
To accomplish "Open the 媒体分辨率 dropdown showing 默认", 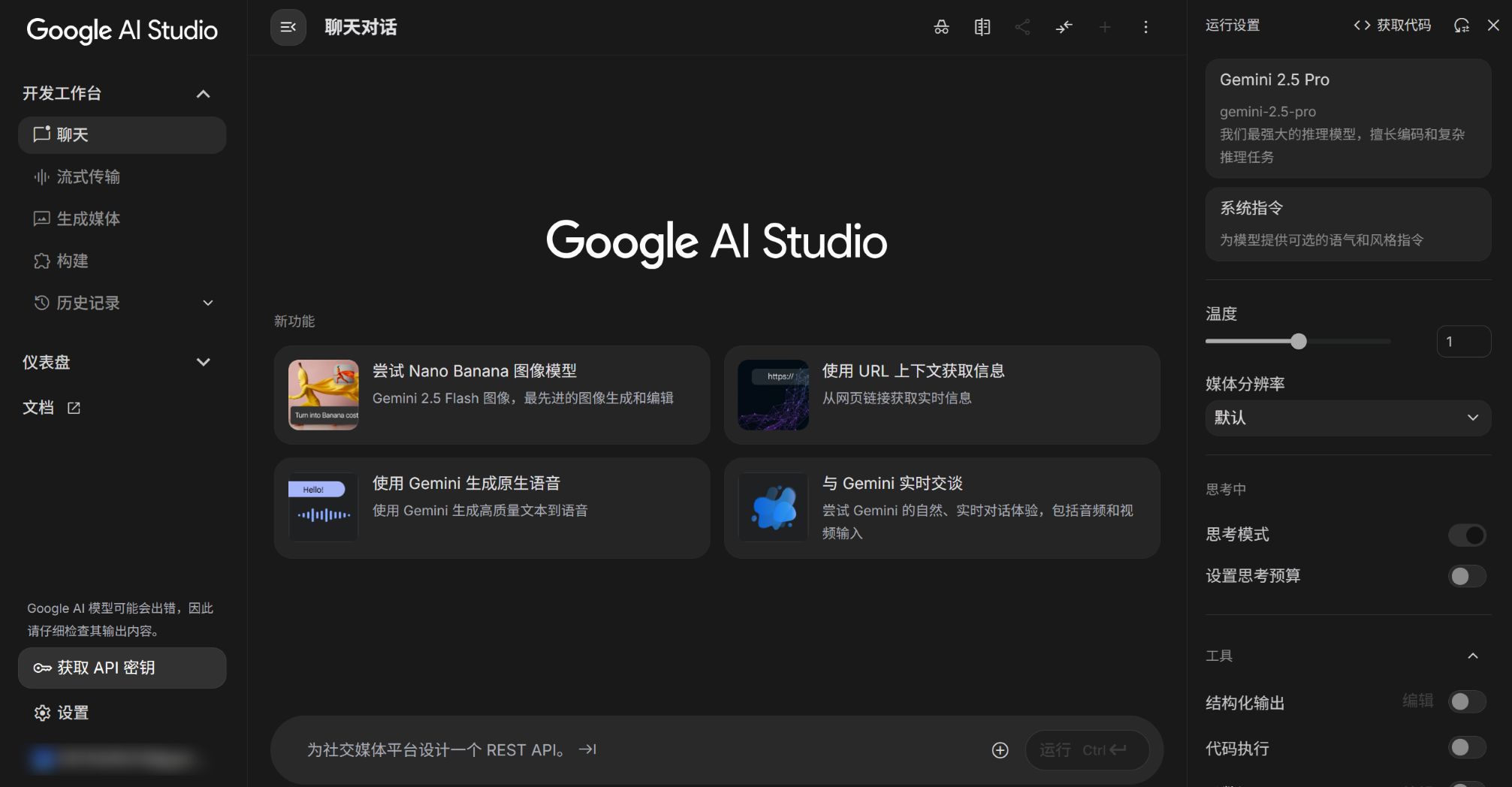I will click(1348, 418).
